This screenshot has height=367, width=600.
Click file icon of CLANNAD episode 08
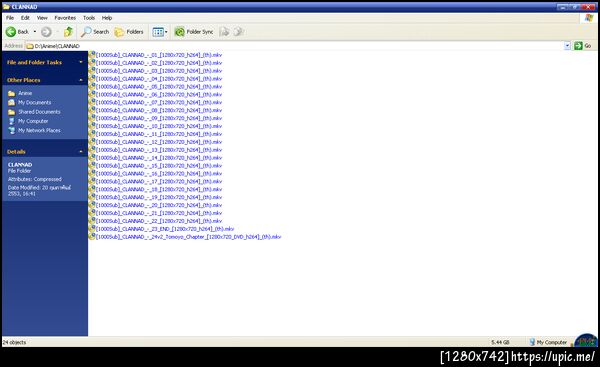92,110
